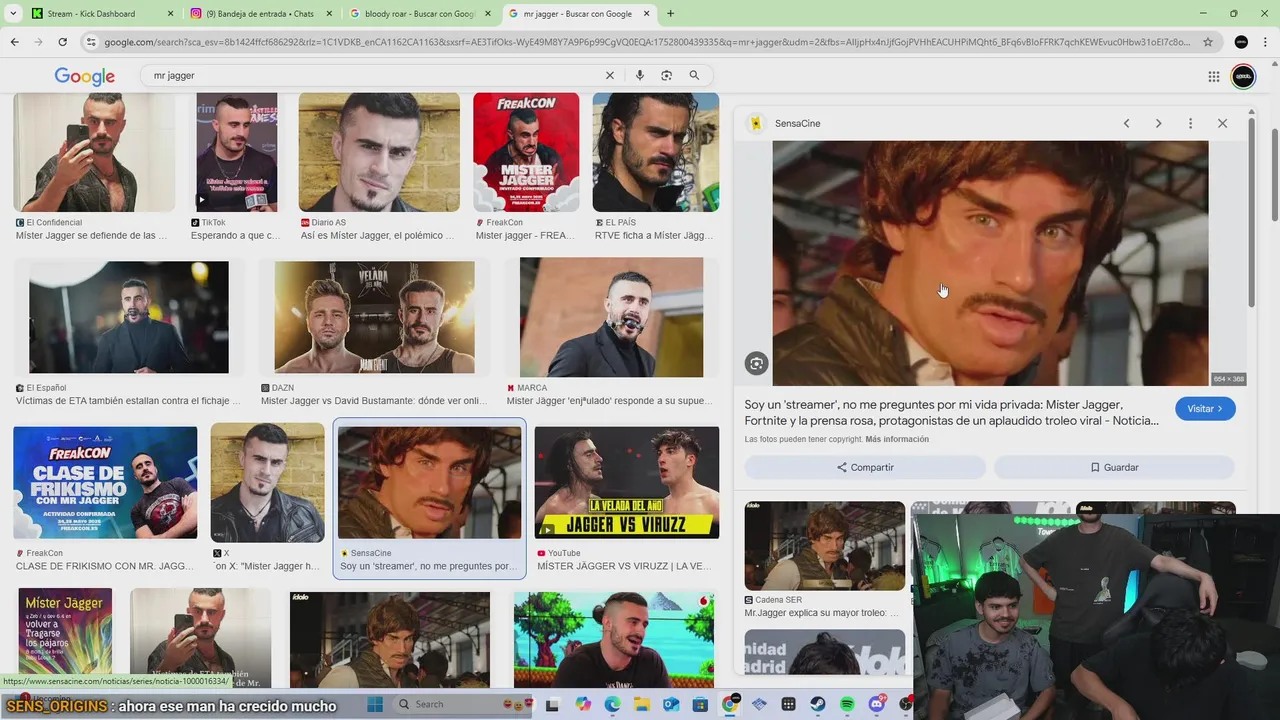Open the Diario AS image result
This screenshot has height=720, width=1280.
(x=379, y=152)
